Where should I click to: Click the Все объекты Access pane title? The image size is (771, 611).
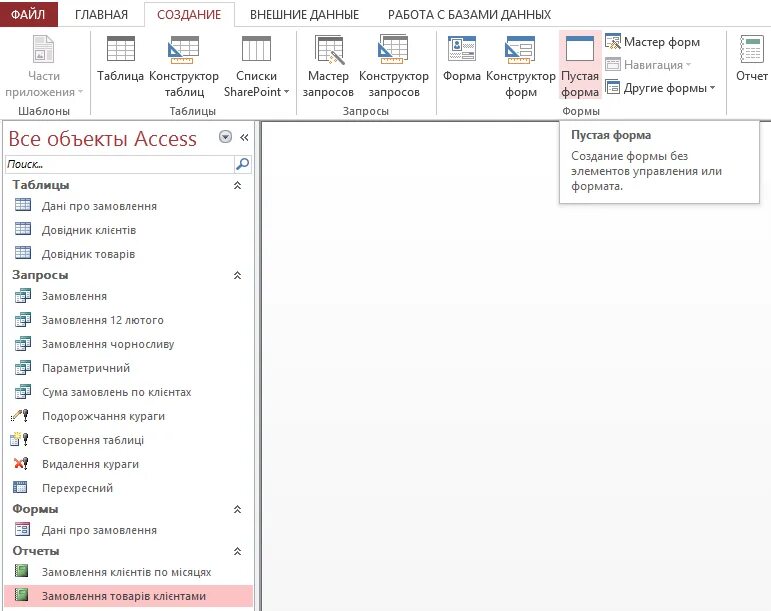(x=103, y=139)
